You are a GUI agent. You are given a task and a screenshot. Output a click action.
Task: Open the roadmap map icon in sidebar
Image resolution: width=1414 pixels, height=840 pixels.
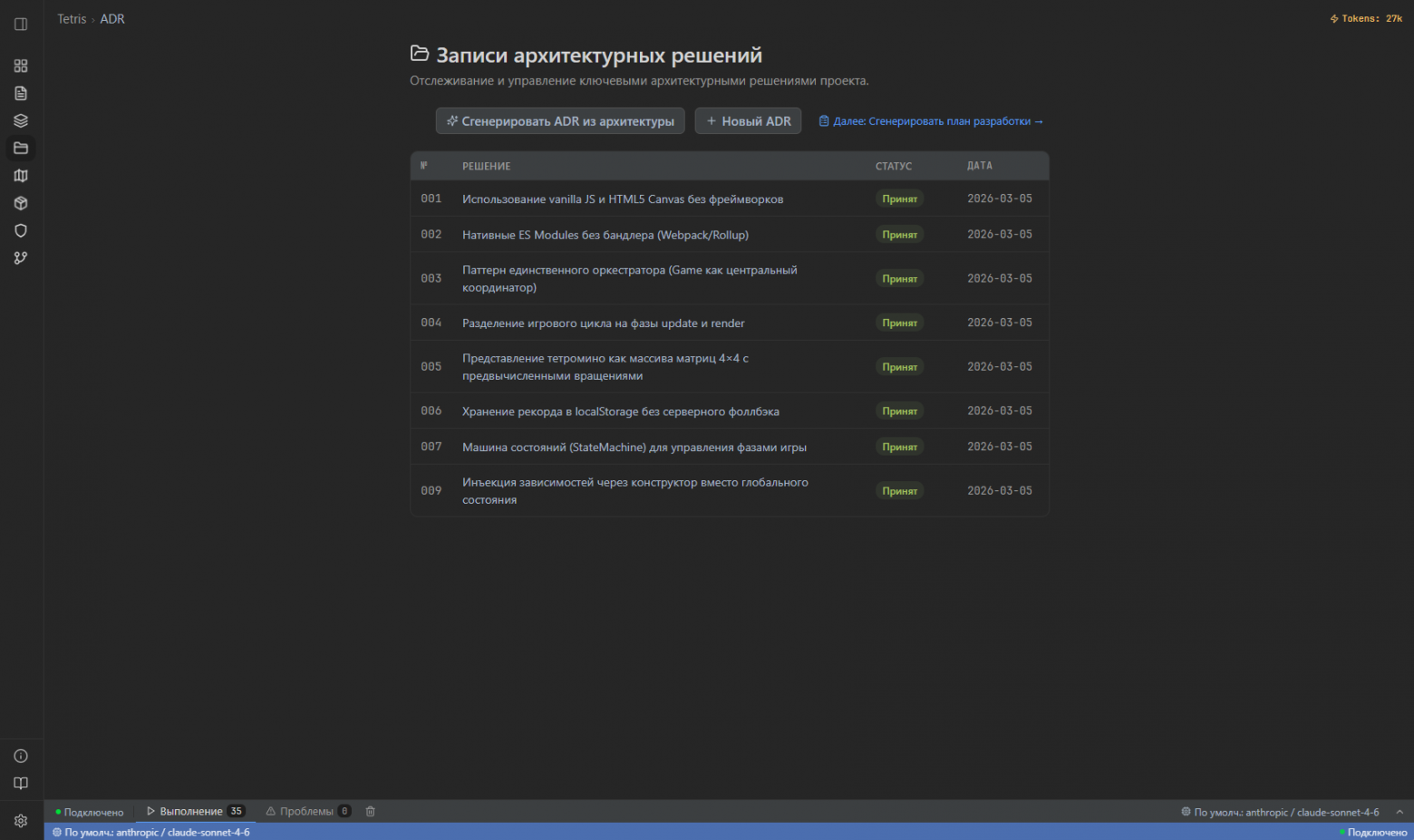coord(21,176)
